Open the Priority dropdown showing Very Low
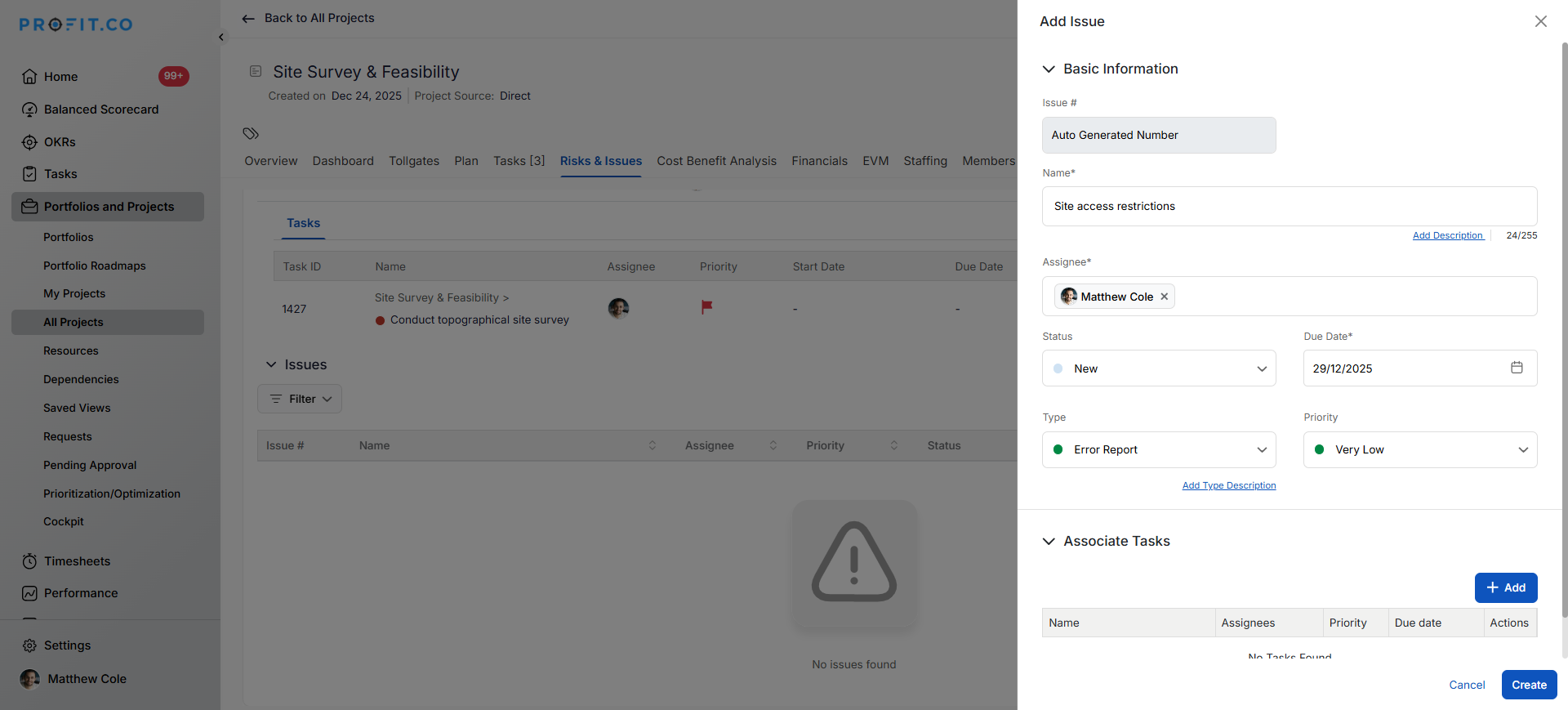Image resolution: width=1568 pixels, height=710 pixels. pos(1419,449)
